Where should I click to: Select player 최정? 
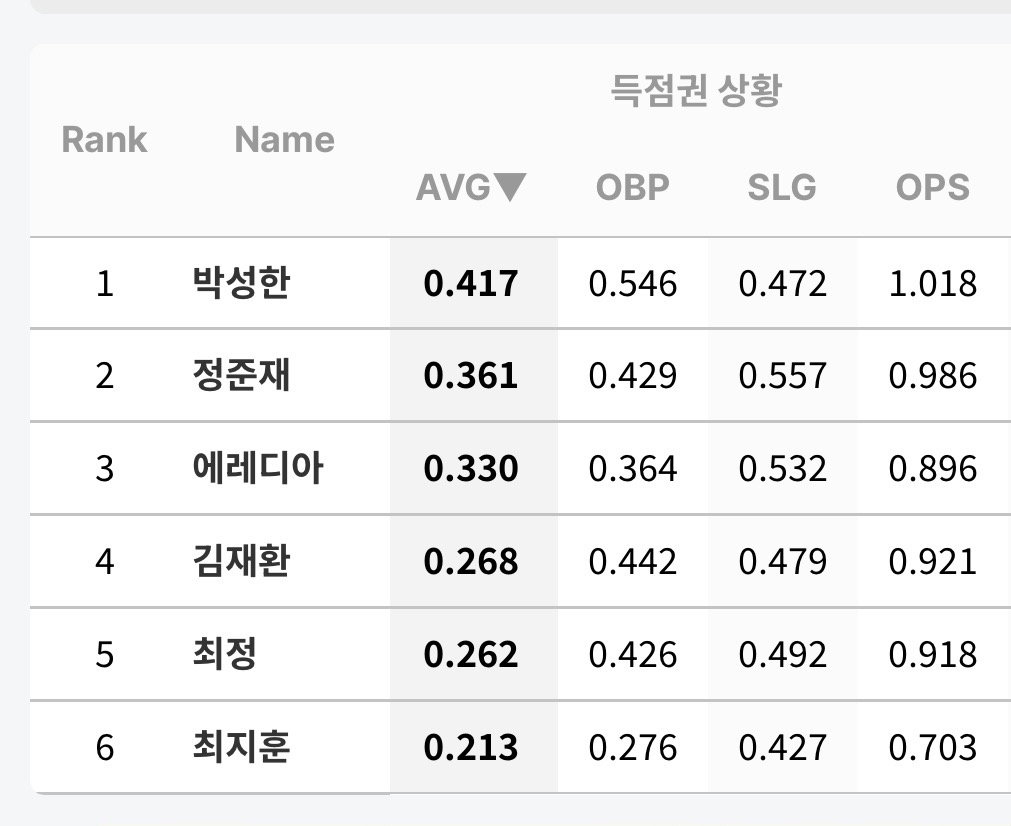click(224, 653)
